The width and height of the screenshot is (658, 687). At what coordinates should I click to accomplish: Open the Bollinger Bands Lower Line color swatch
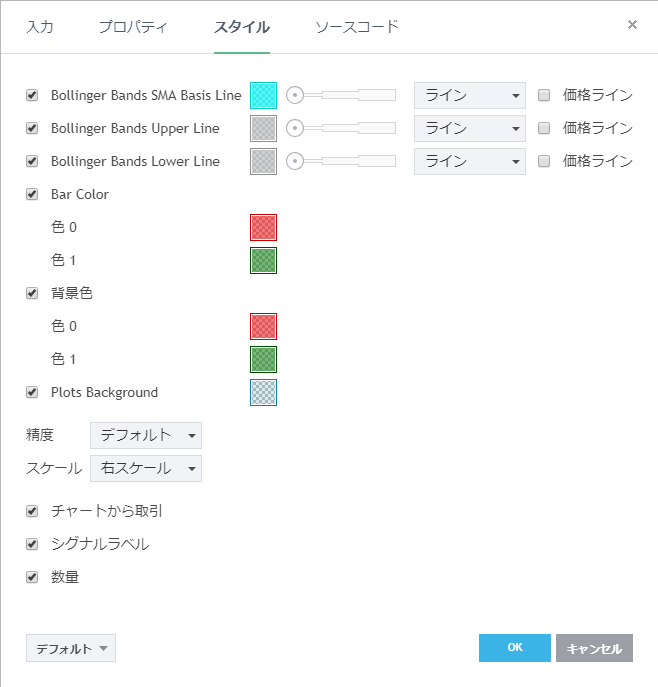coord(263,161)
